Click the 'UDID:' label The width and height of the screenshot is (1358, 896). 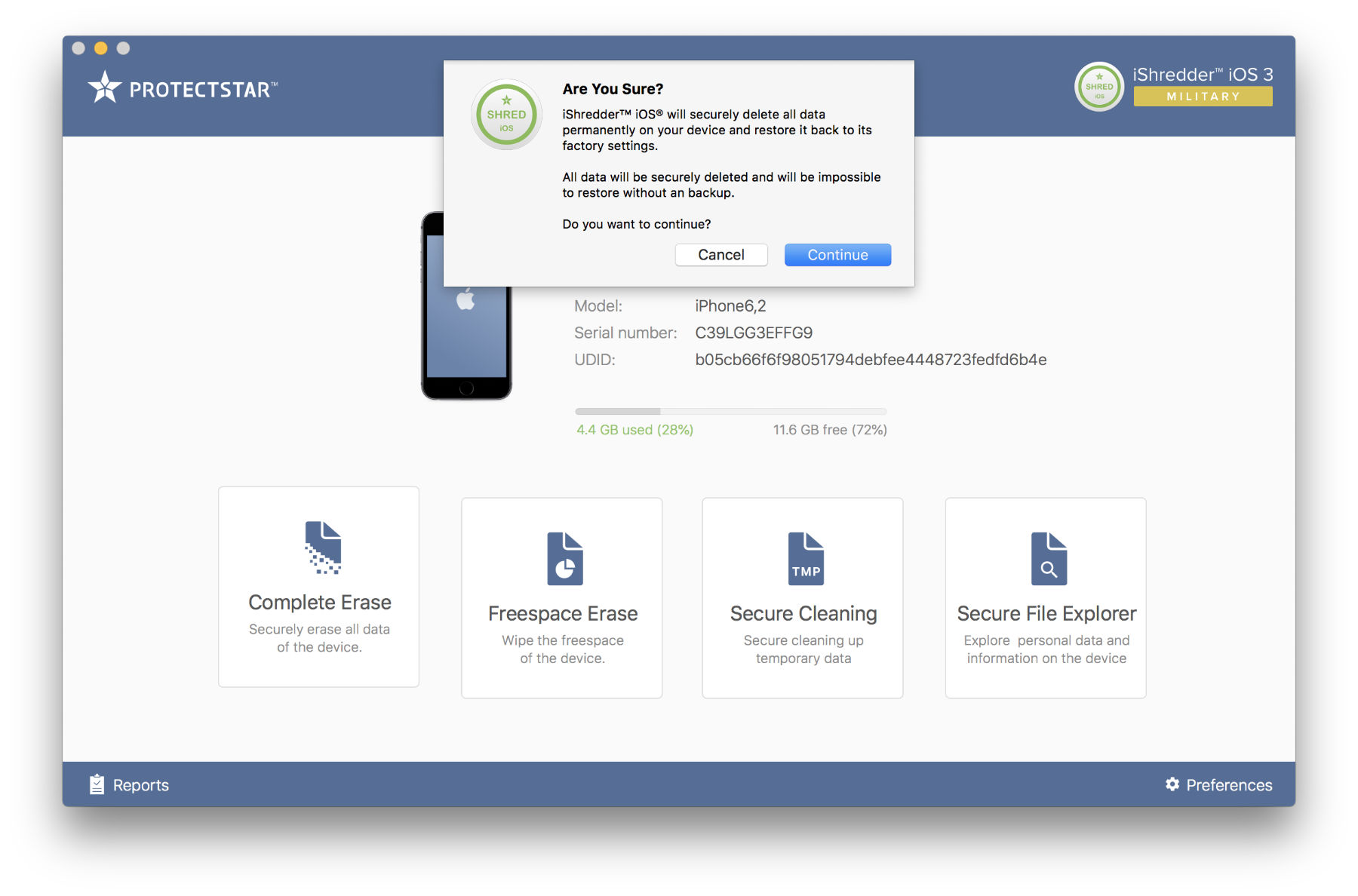click(x=595, y=360)
